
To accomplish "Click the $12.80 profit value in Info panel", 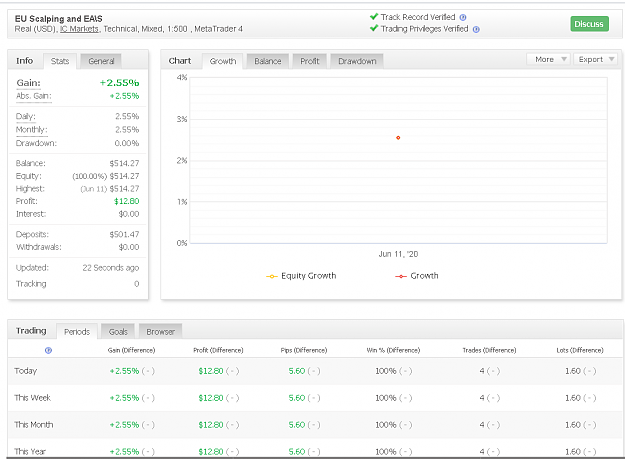I will pyautogui.click(x=126, y=201).
